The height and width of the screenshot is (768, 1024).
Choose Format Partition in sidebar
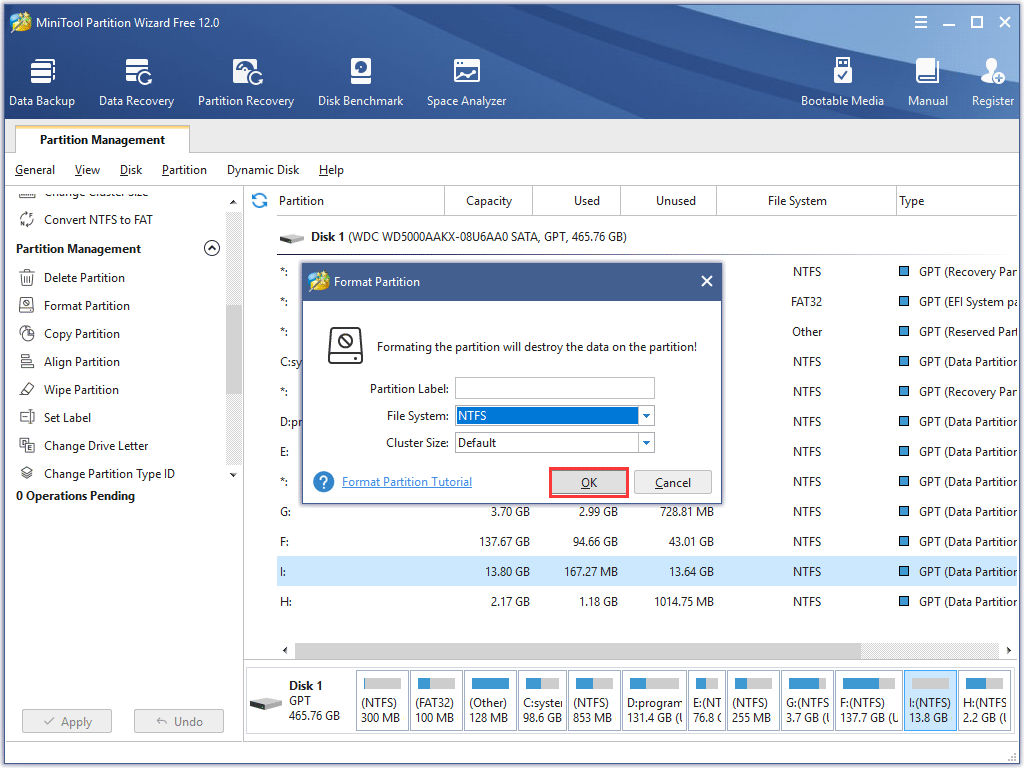coord(87,306)
